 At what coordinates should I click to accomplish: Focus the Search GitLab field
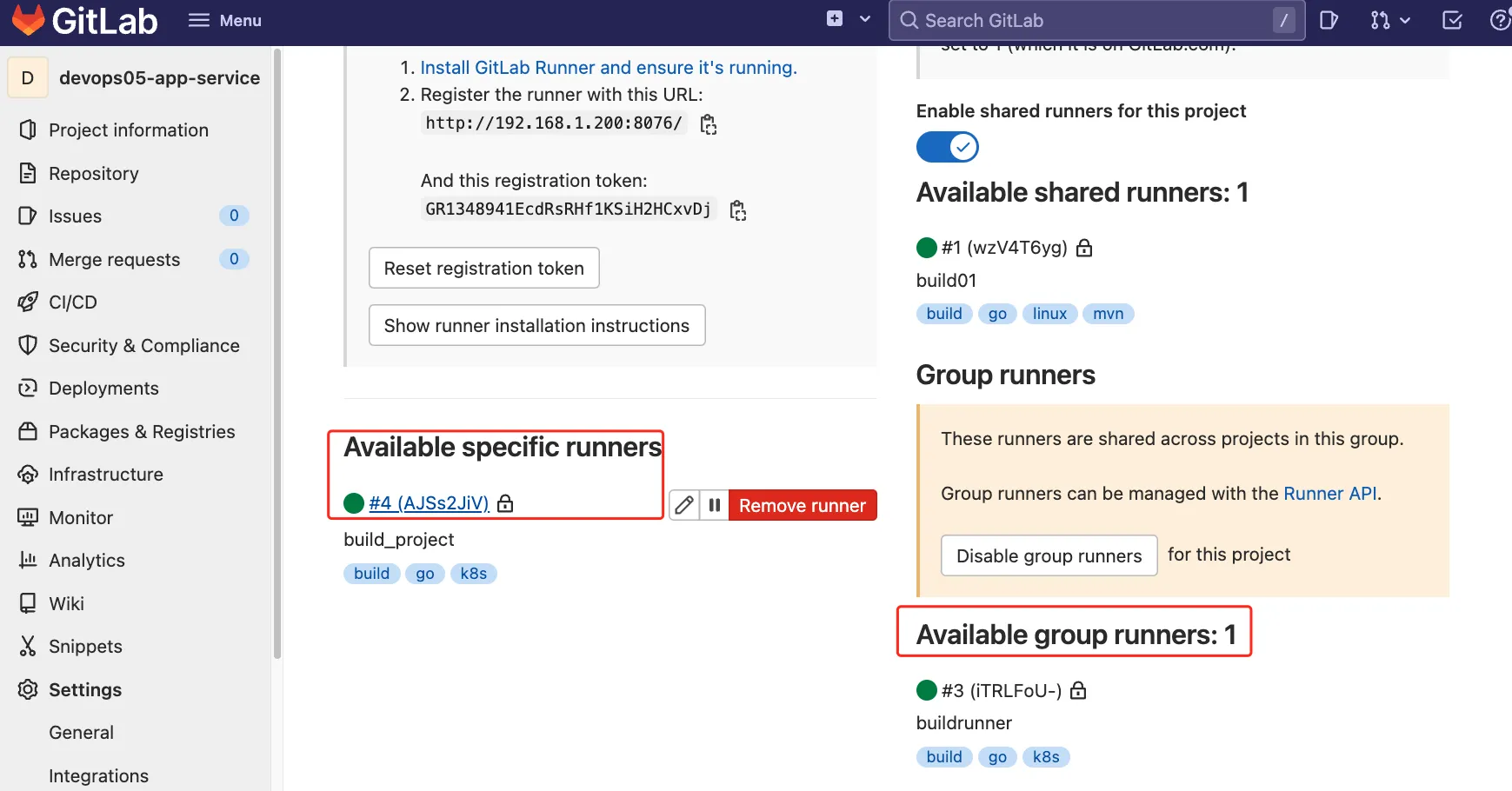(1096, 20)
